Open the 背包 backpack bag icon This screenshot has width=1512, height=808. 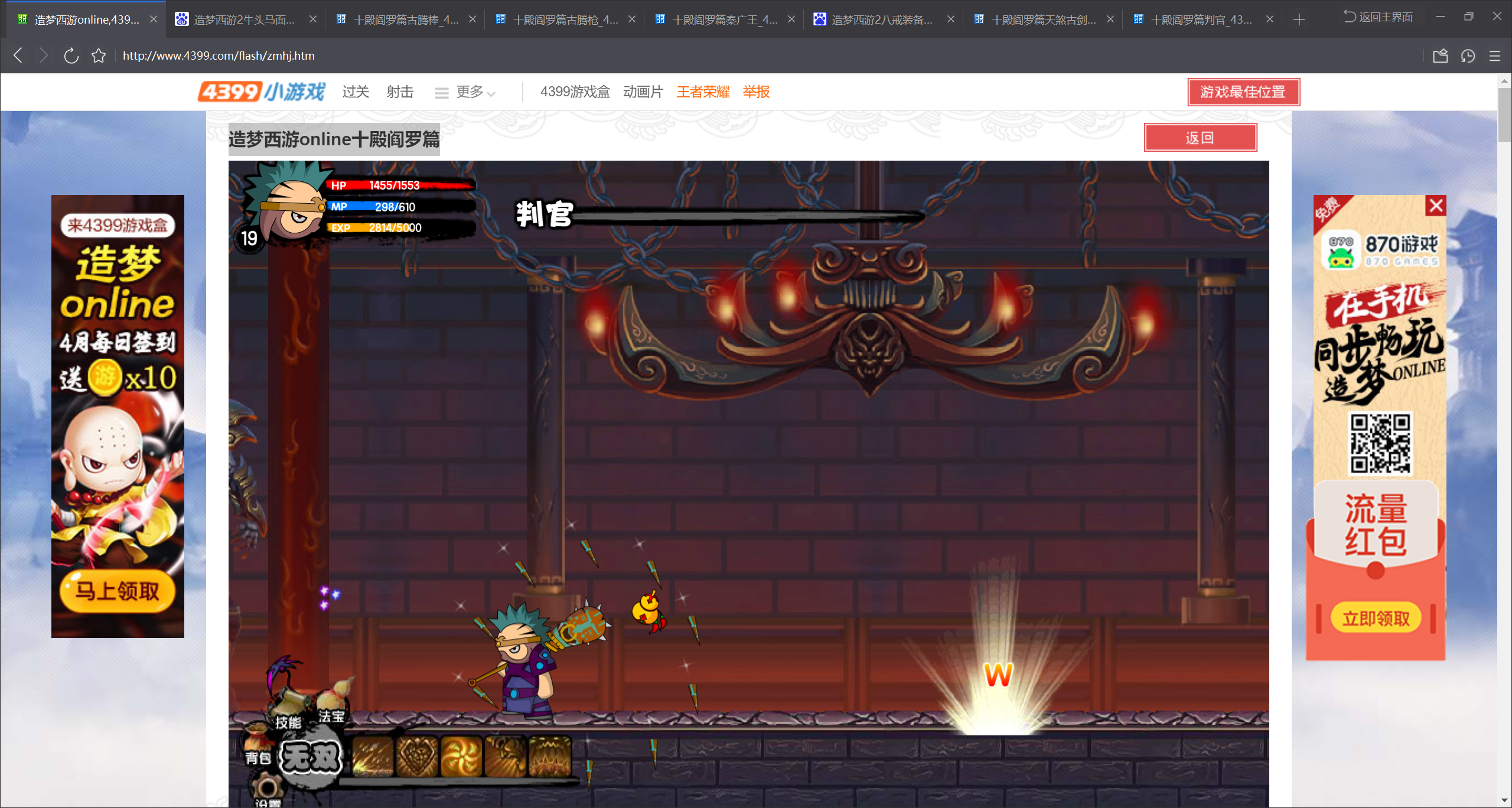(x=258, y=745)
